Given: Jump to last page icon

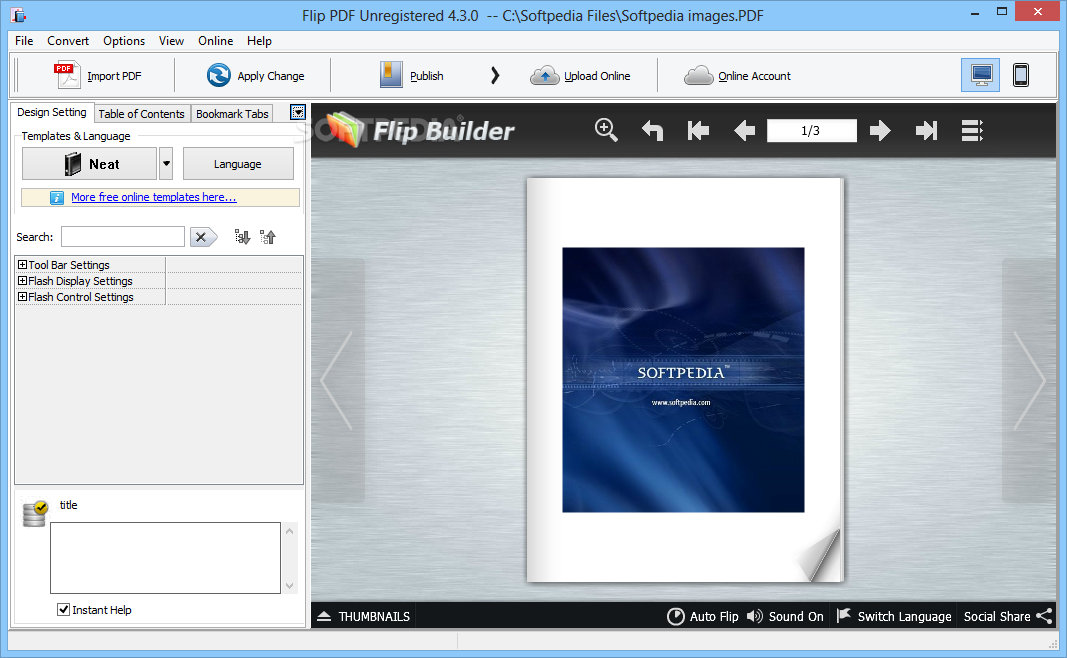Looking at the screenshot, I should tap(926, 130).
